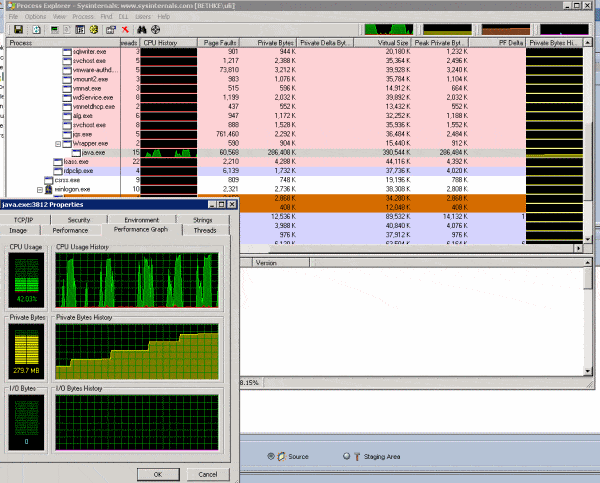Click the winlogon.exe process icon
This screenshot has height=483, width=600.
[x=49, y=189]
